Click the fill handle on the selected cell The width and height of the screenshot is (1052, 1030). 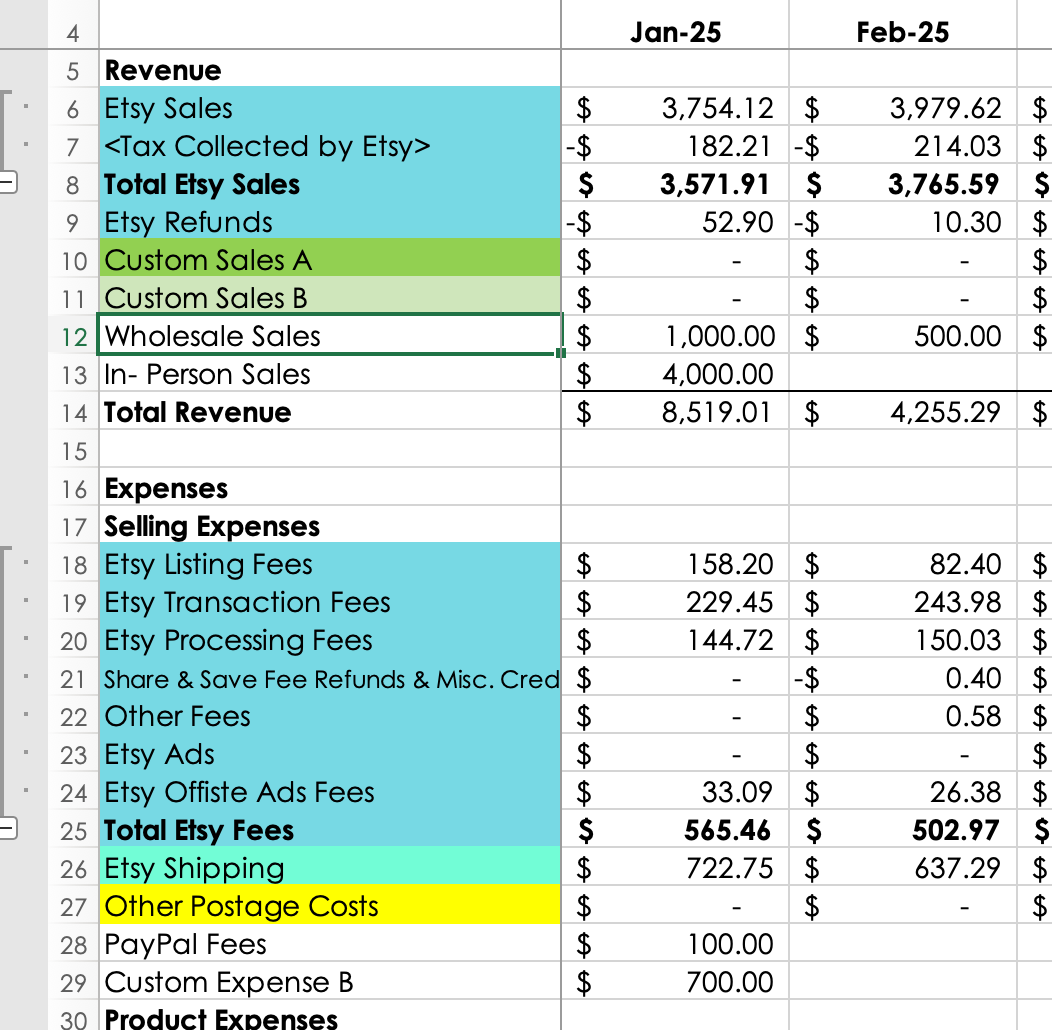point(559,355)
